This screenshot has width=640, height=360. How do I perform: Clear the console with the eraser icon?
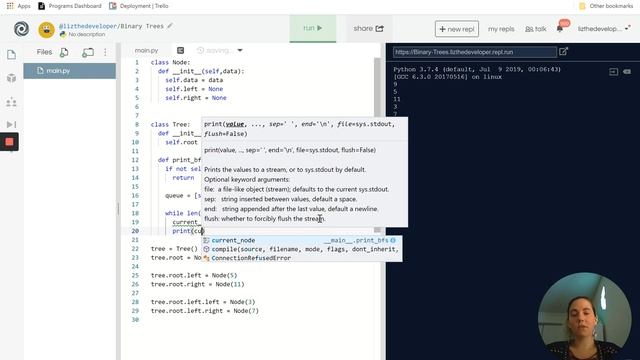[x=627, y=72]
